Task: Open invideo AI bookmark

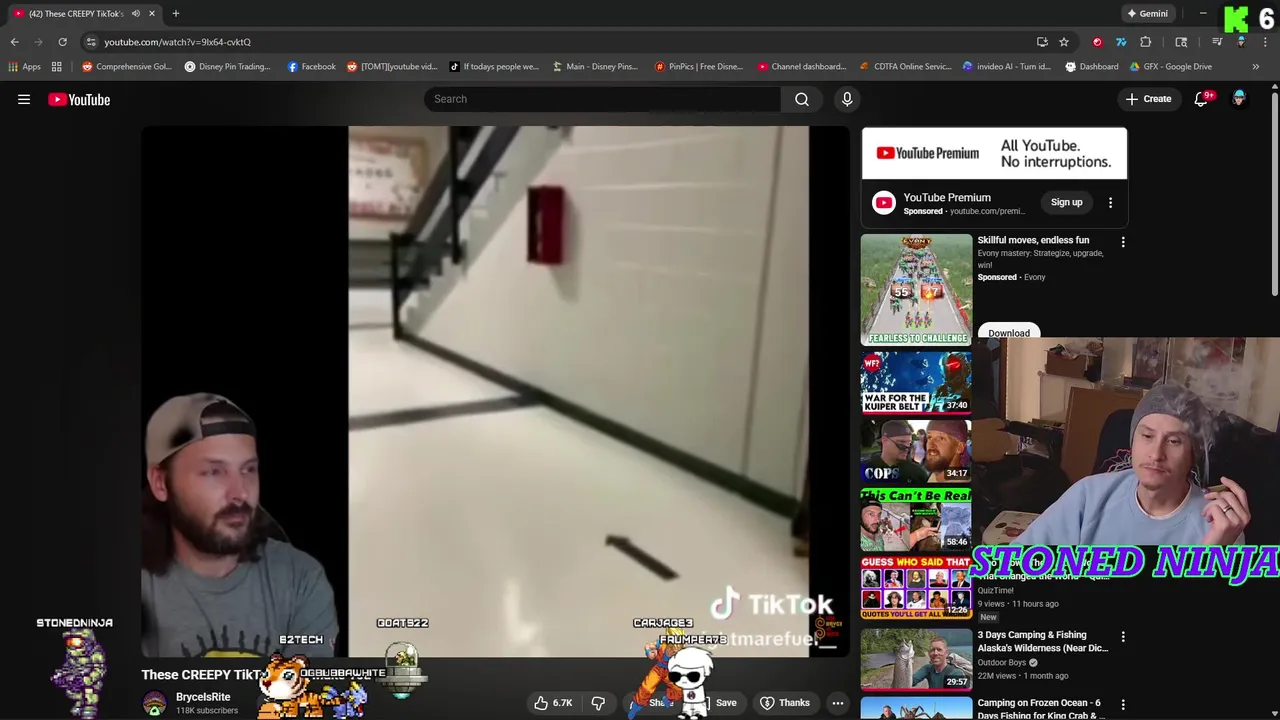Action: 1007,67
